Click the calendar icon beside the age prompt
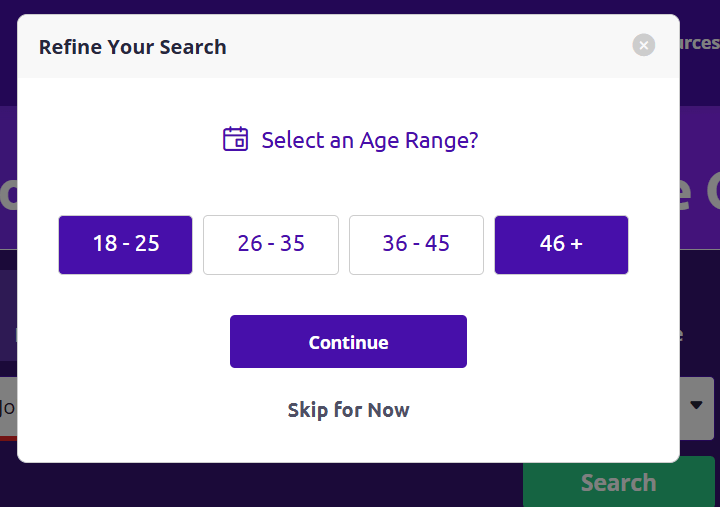The width and height of the screenshot is (720, 507). click(236, 139)
